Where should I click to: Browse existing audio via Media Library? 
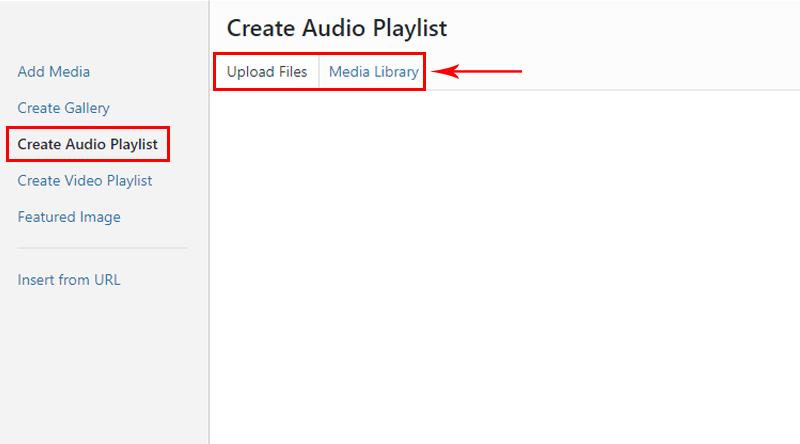[373, 71]
